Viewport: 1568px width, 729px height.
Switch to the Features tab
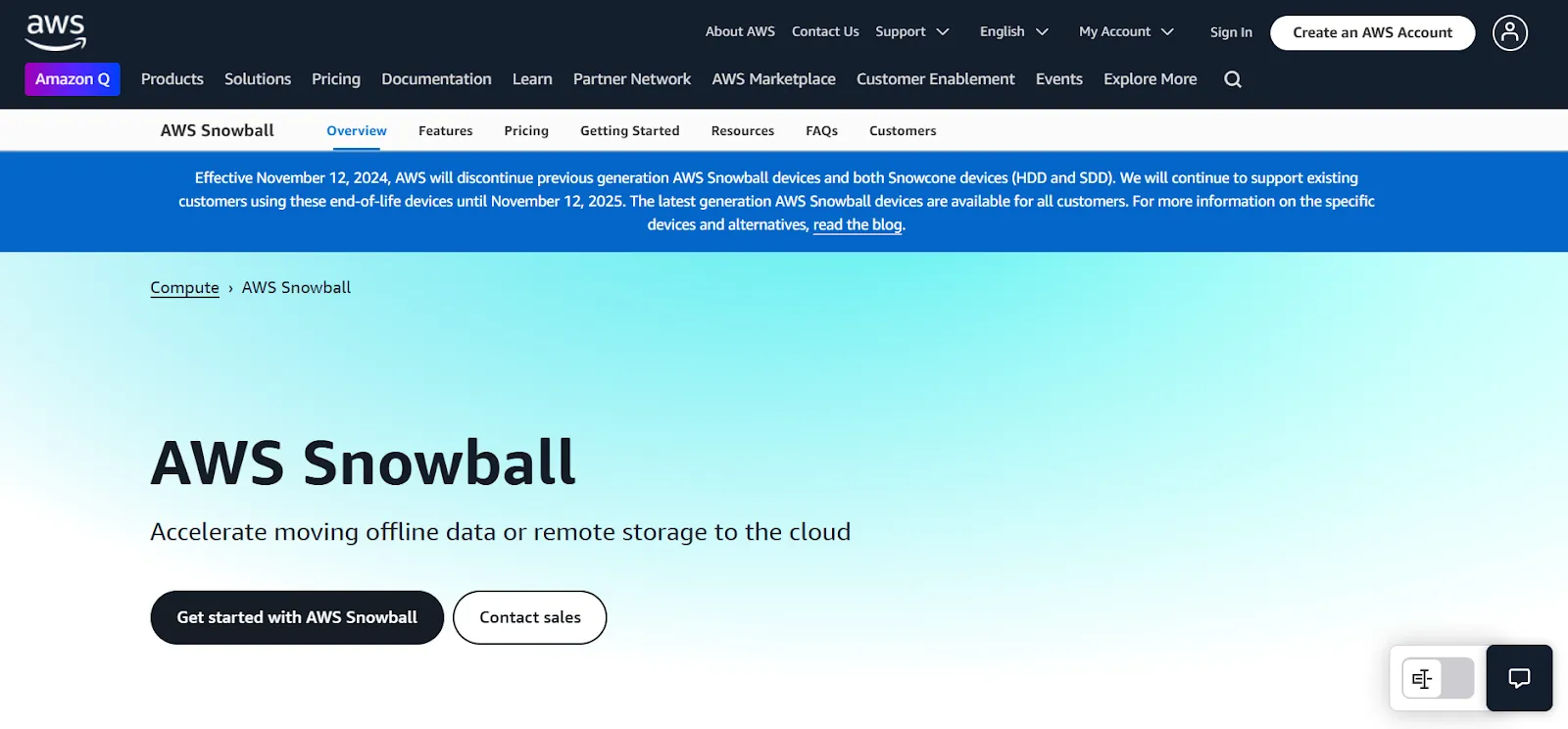tap(446, 130)
